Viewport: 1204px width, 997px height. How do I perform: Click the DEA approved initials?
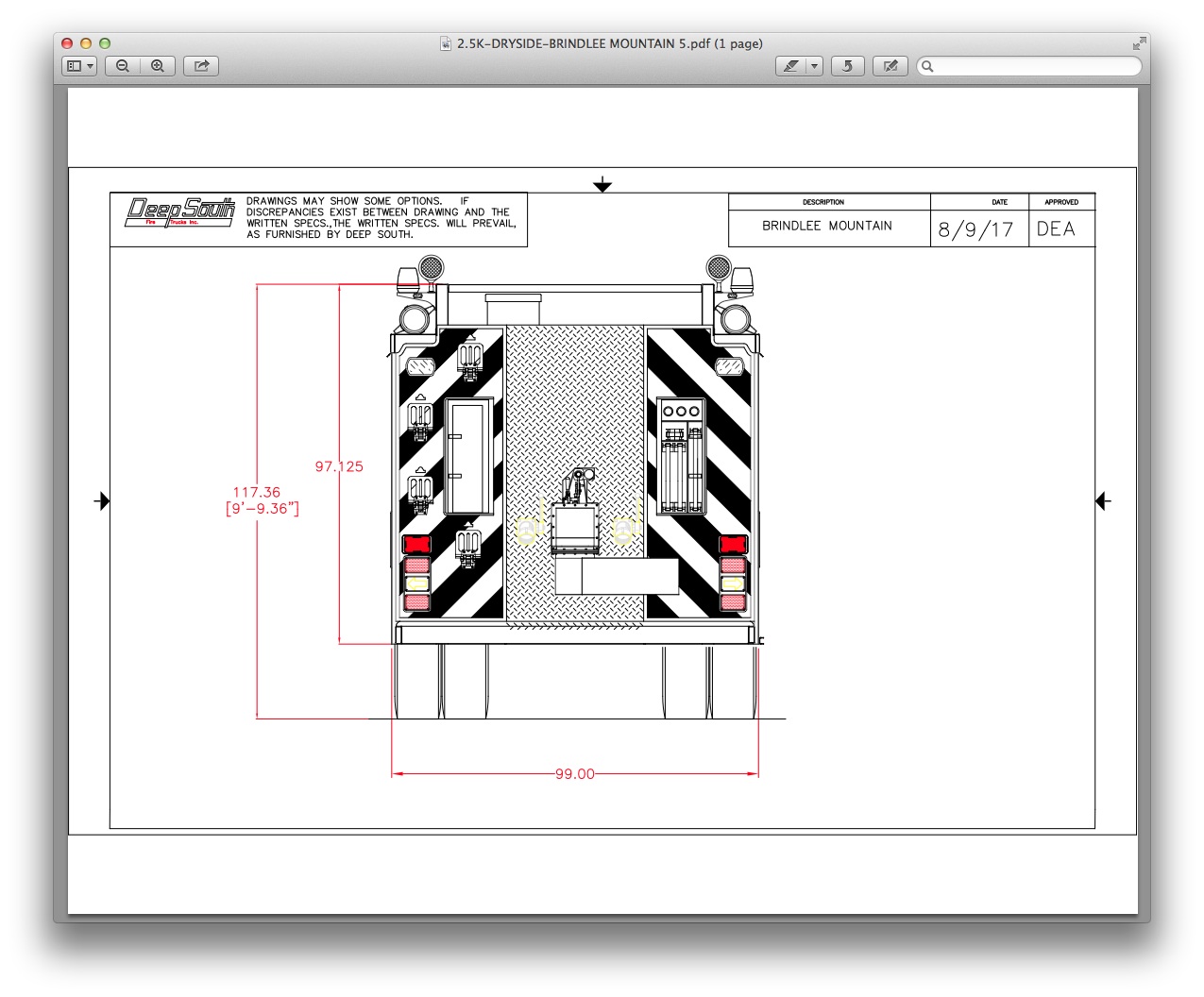coord(1056,228)
